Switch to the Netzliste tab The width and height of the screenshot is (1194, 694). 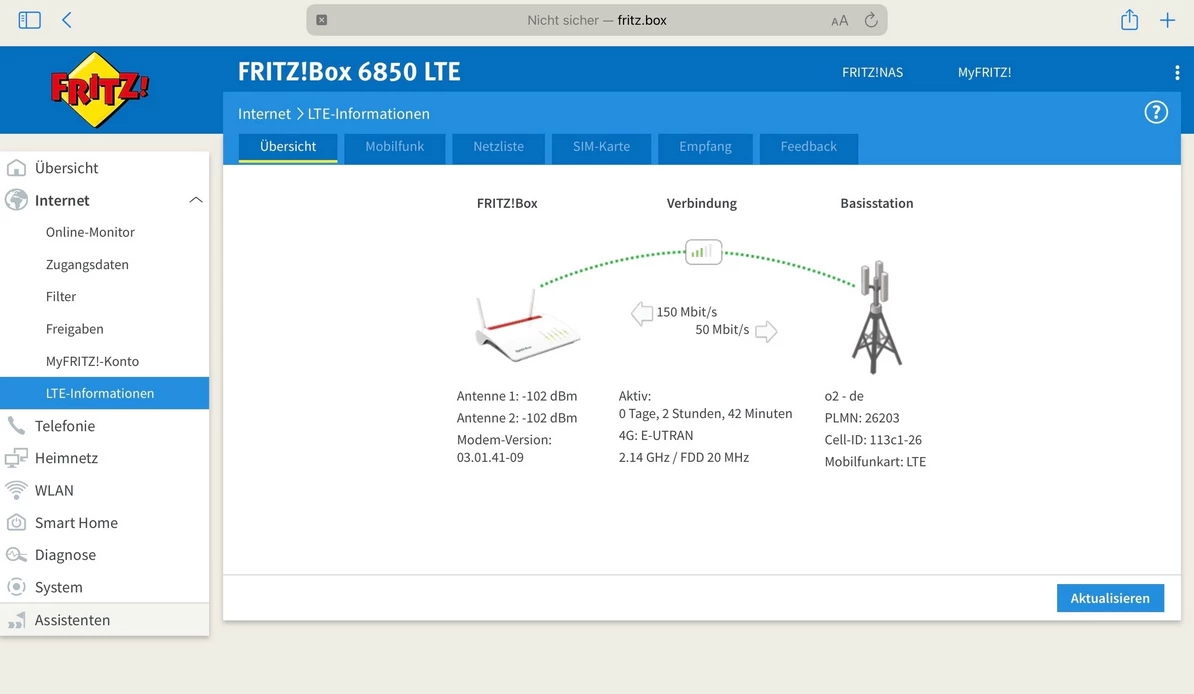(x=498, y=147)
